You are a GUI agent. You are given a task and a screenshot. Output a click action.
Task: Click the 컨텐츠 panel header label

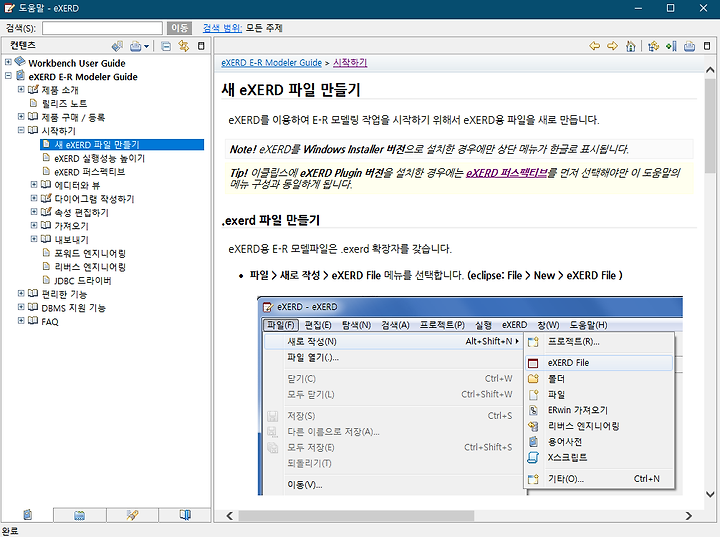(23, 45)
